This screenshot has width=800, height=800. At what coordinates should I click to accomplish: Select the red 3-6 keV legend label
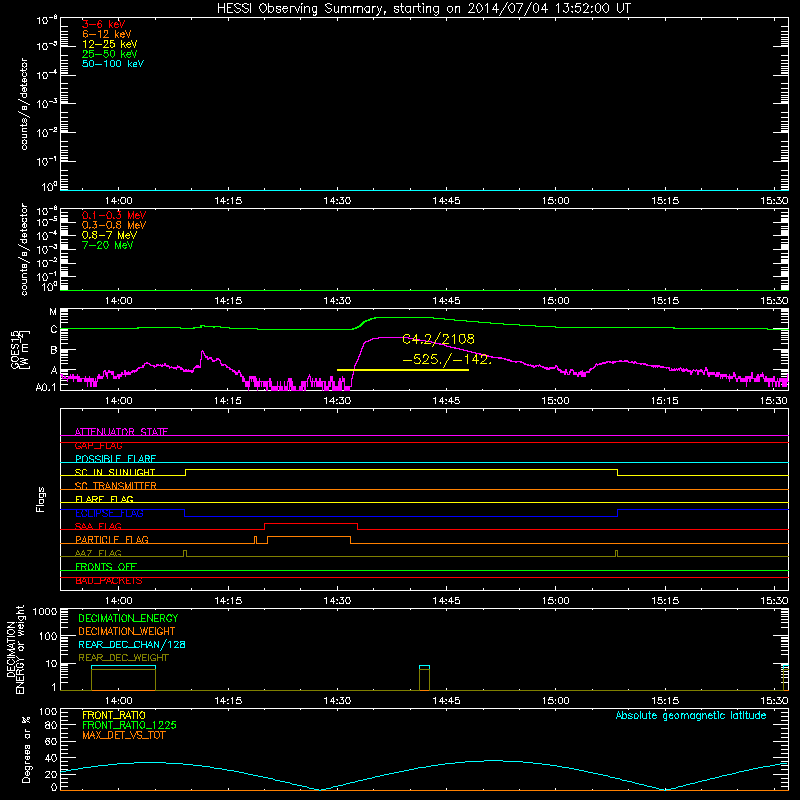pyautogui.click(x=104, y=24)
